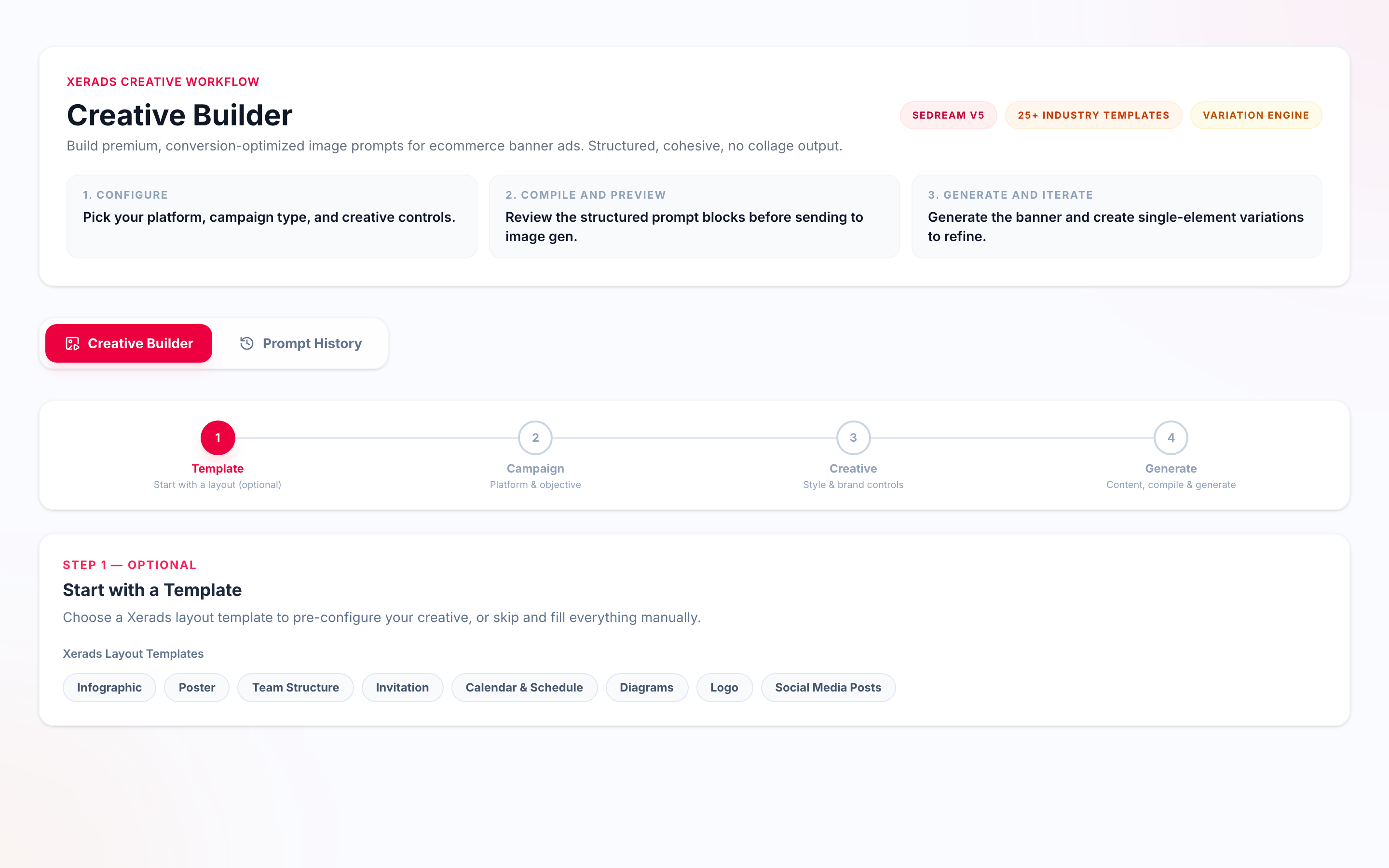Select step 1 Template circle
The height and width of the screenshot is (868, 1389).
(218, 437)
